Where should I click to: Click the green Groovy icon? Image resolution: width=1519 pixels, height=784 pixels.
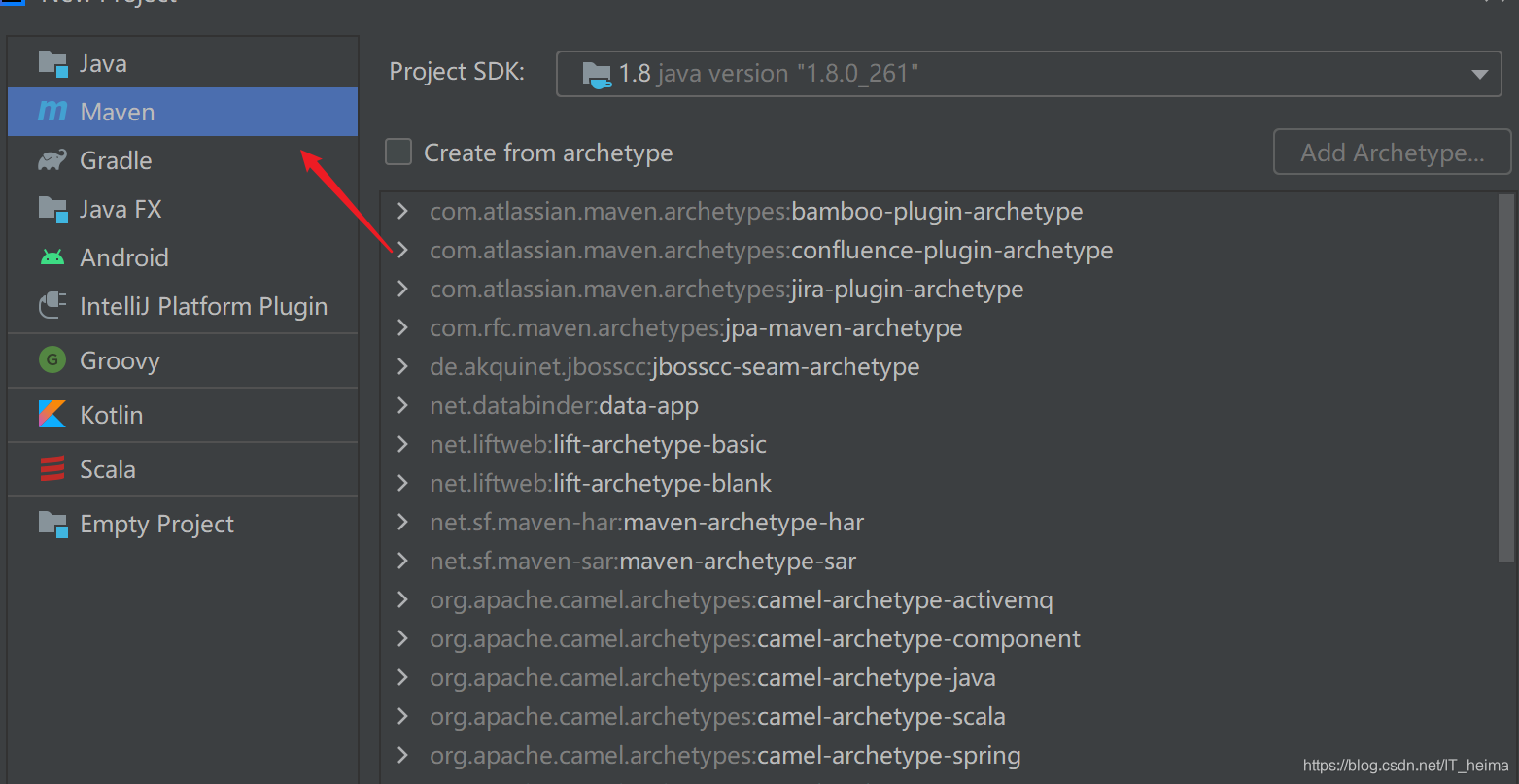pyautogui.click(x=52, y=360)
